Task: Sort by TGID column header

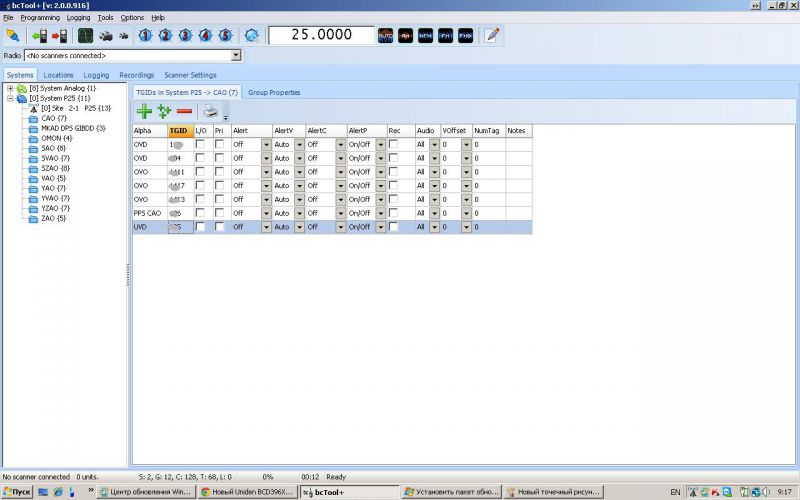Action: point(181,131)
